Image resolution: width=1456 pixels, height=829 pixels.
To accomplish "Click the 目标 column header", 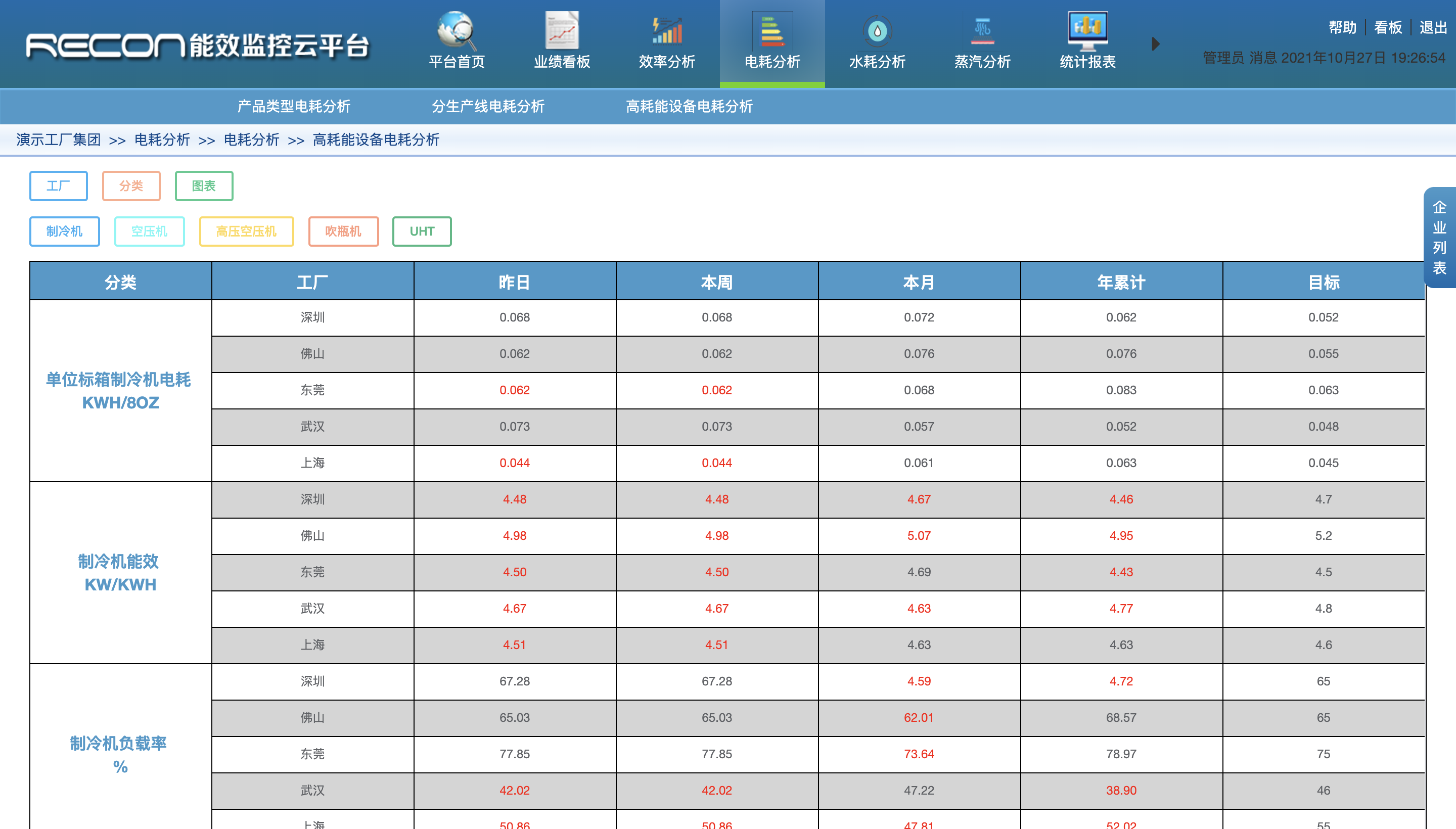I will [1324, 281].
